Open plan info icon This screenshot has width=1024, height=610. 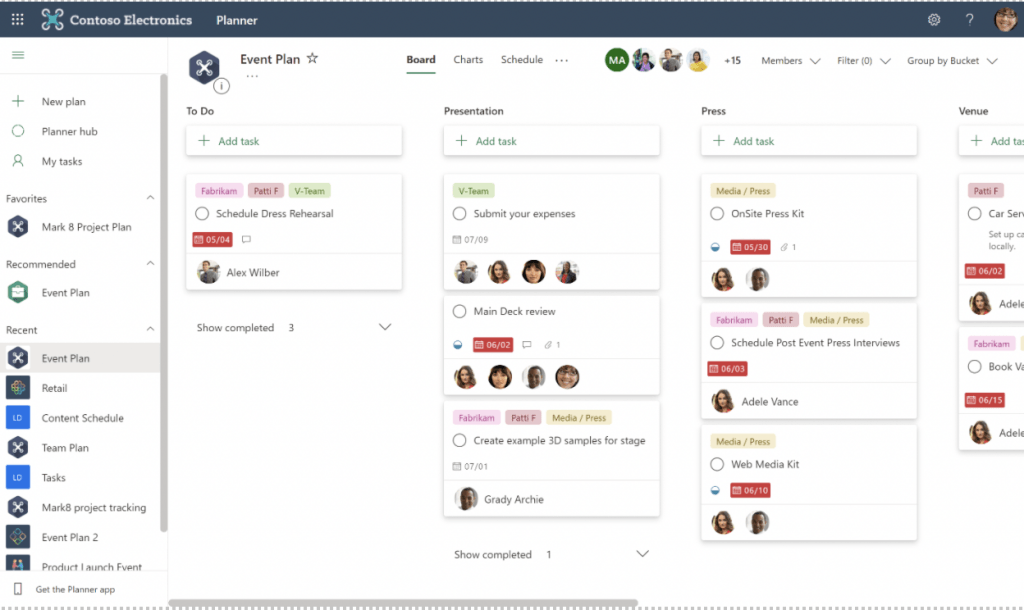tap(221, 86)
